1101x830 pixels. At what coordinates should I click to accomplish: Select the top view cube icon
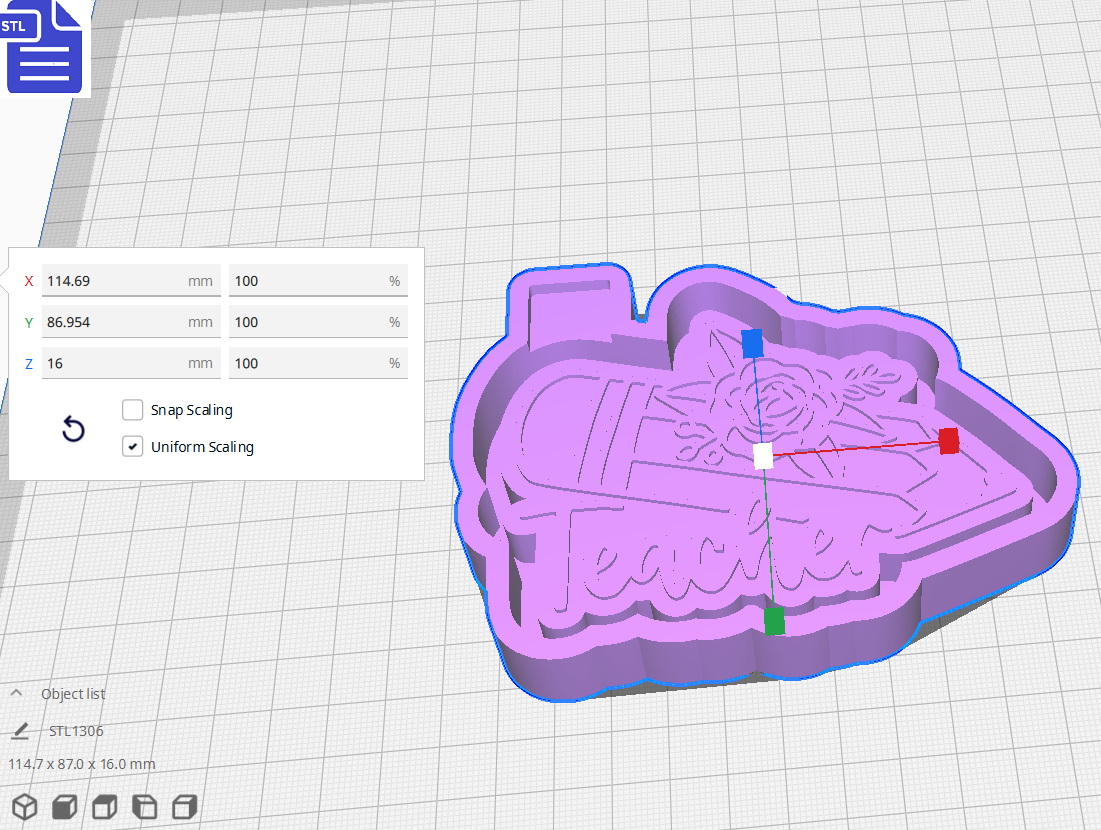point(104,807)
